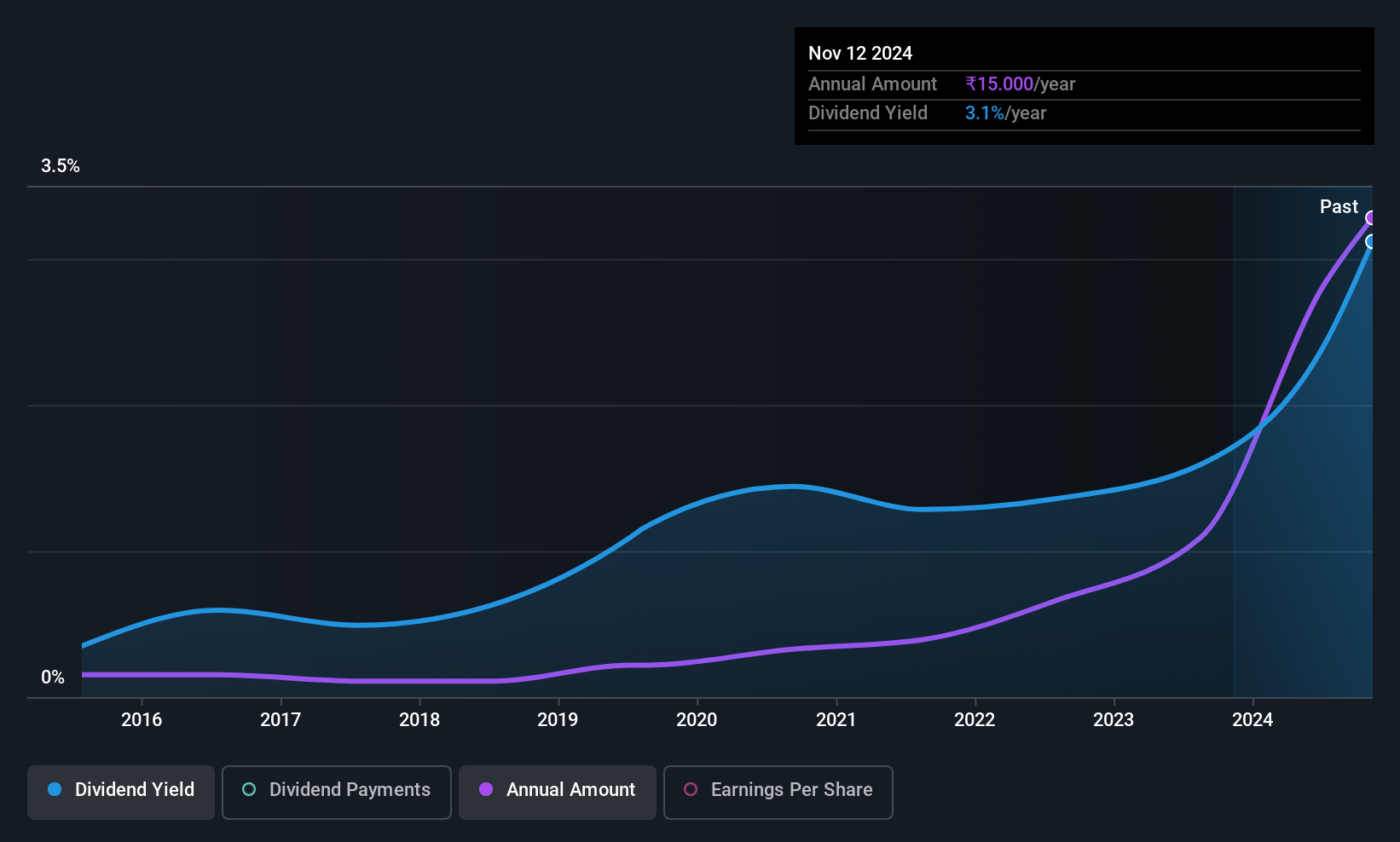Image resolution: width=1400 pixels, height=842 pixels.
Task: Click the 2022 axis label
Action: tap(975, 720)
